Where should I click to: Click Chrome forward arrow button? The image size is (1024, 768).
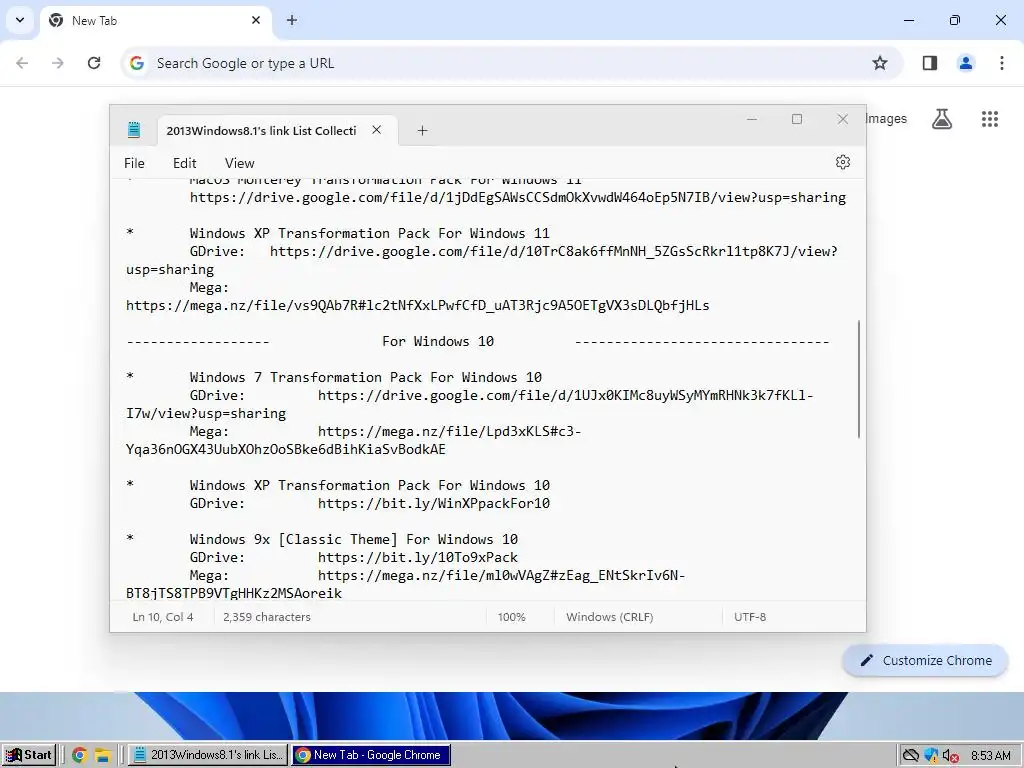click(58, 63)
